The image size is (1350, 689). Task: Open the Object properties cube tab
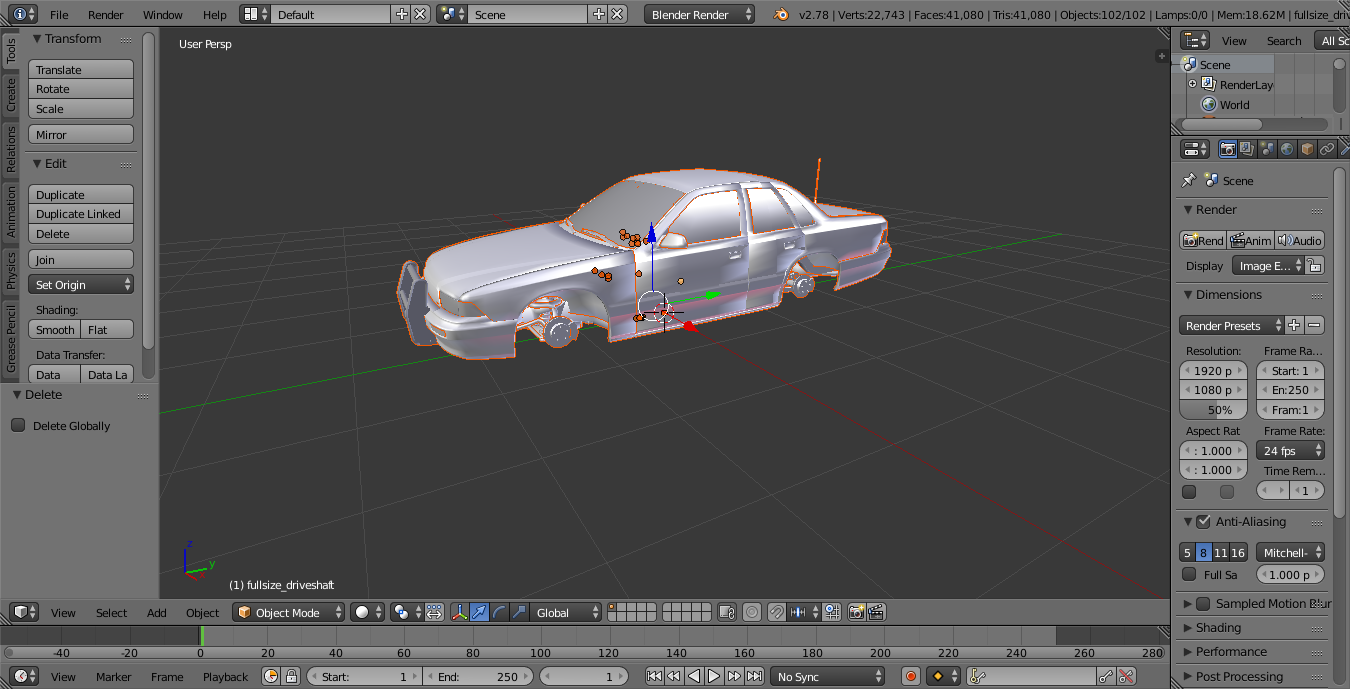1307,149
